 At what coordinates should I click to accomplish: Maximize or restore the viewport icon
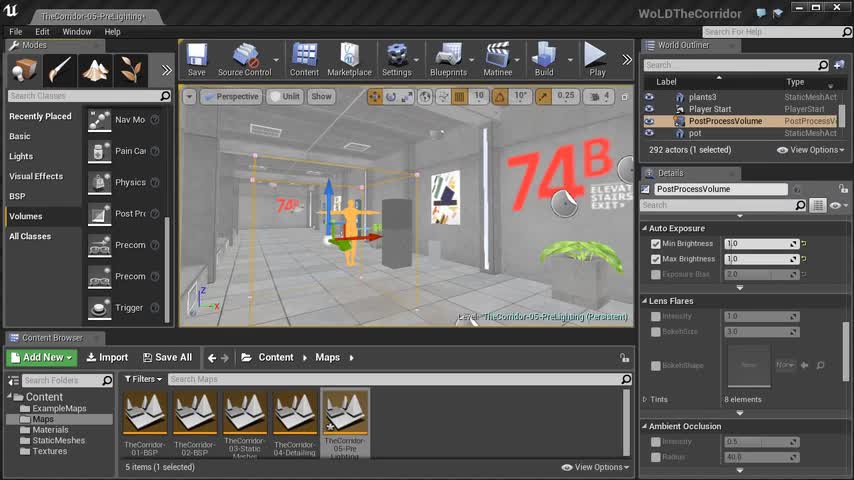[625, 97]
